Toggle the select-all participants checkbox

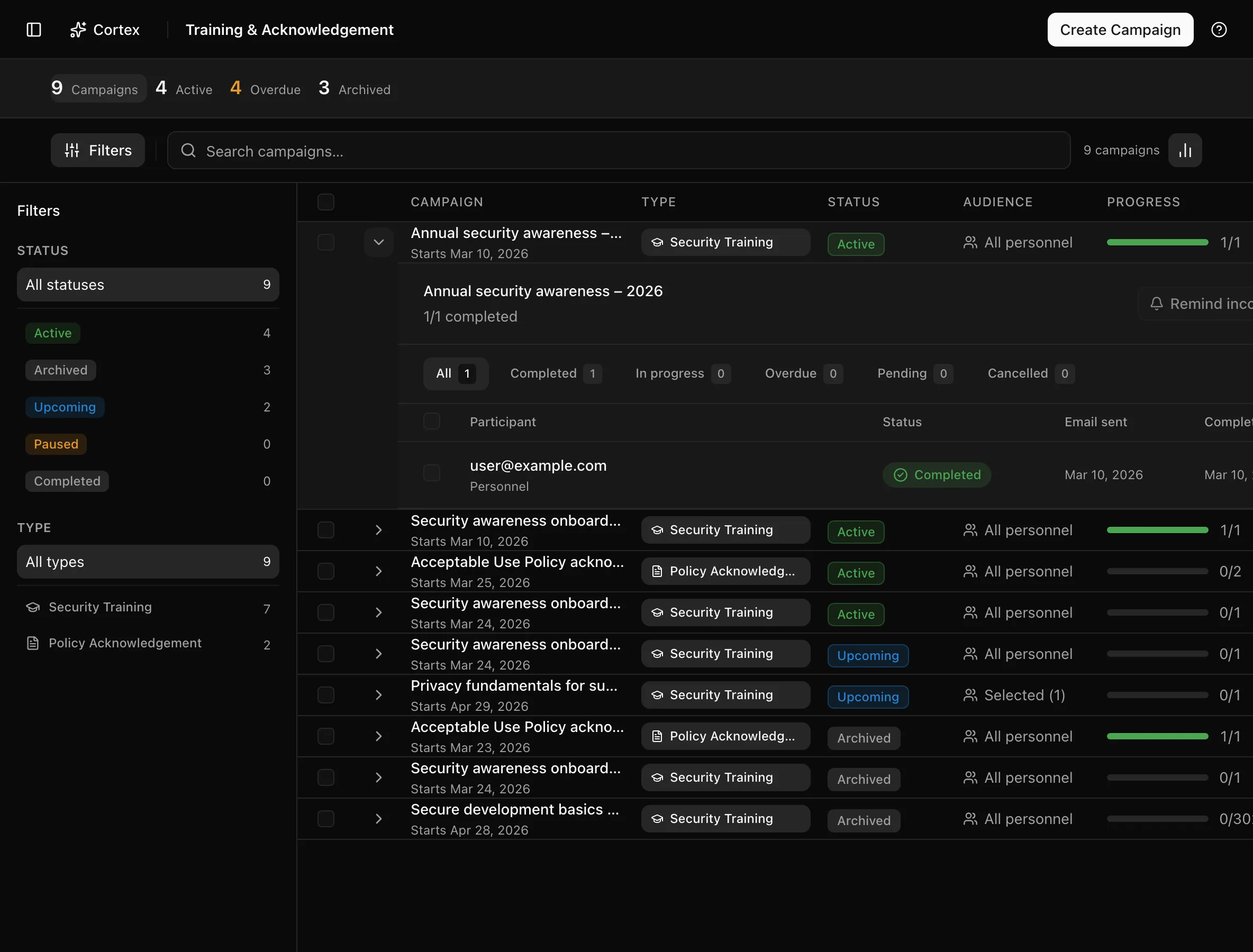[x=431, y=421]
